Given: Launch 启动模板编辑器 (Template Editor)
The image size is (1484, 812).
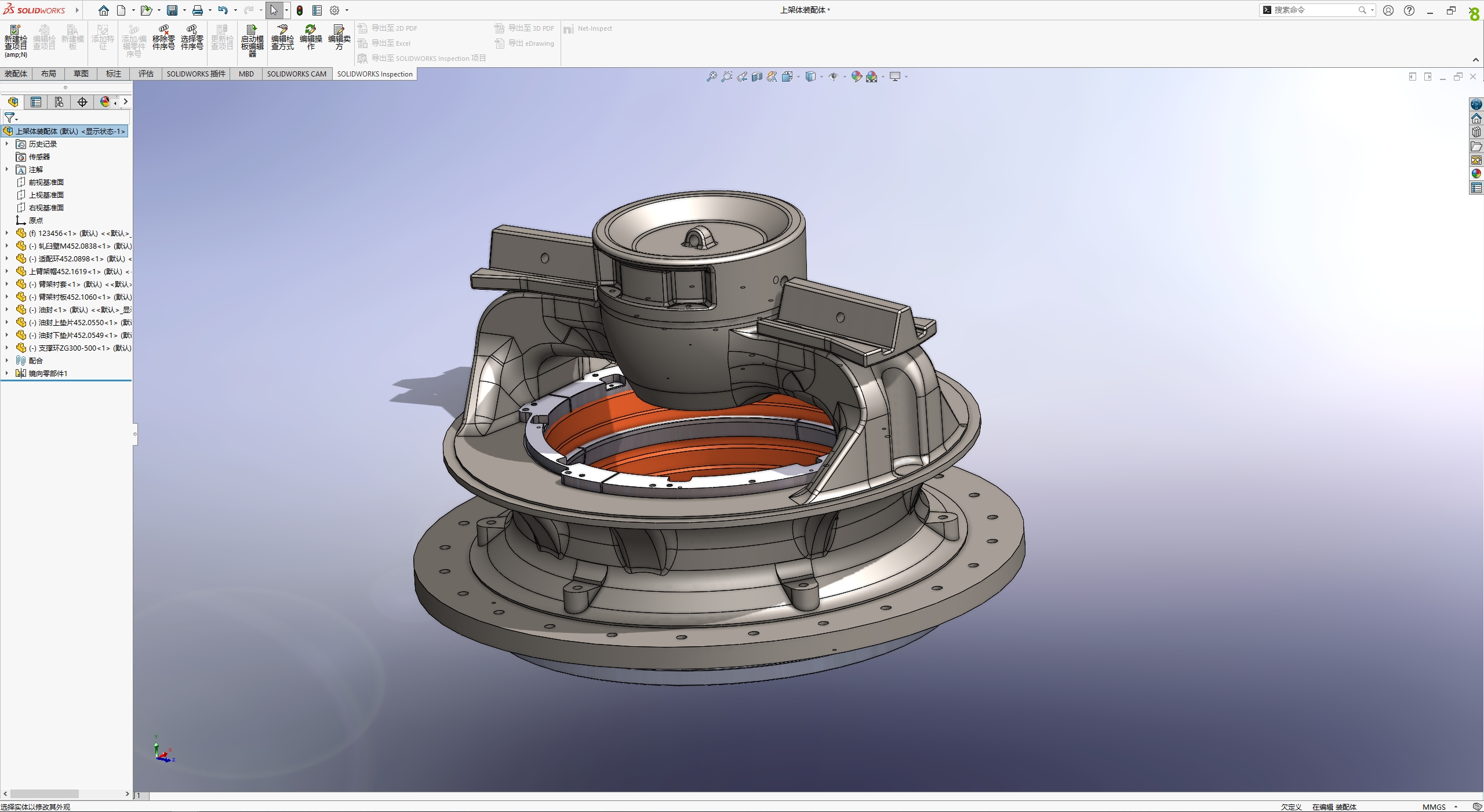Looking at the screenshot, I should [252, 41].
